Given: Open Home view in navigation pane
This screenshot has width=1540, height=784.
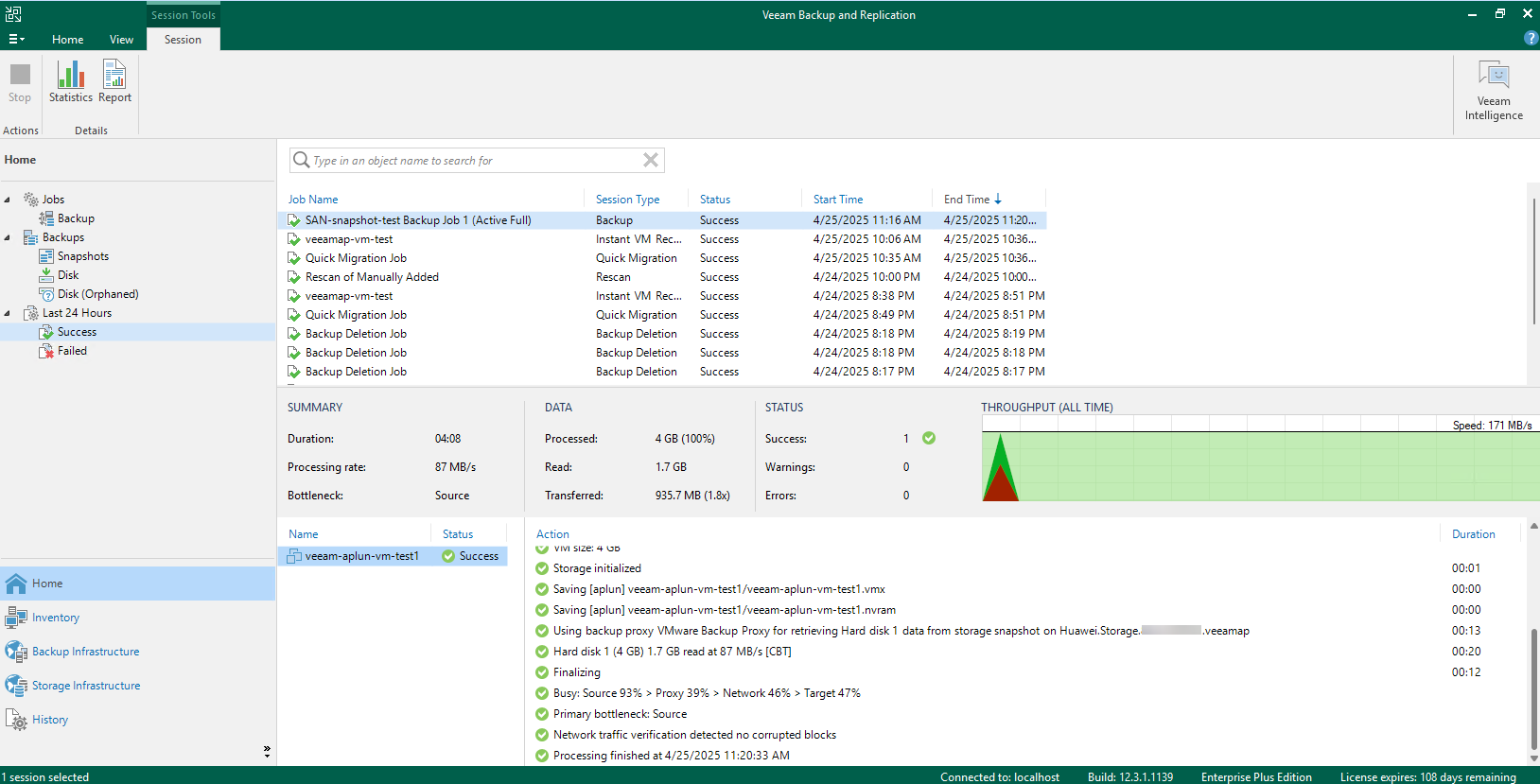Looking at the screenshot, I should pyautogui.click(x=138, y=584).
